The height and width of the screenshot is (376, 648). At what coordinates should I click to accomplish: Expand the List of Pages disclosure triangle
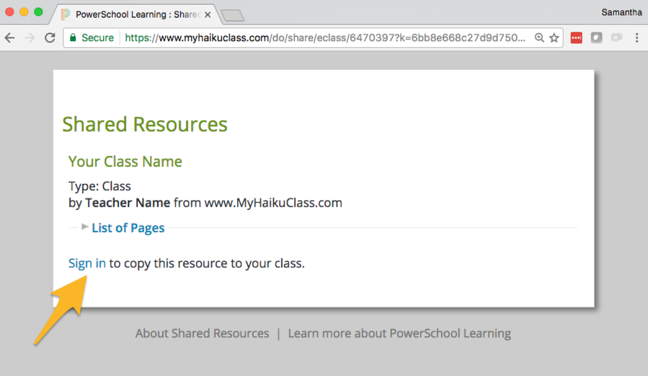pos(85,226)
